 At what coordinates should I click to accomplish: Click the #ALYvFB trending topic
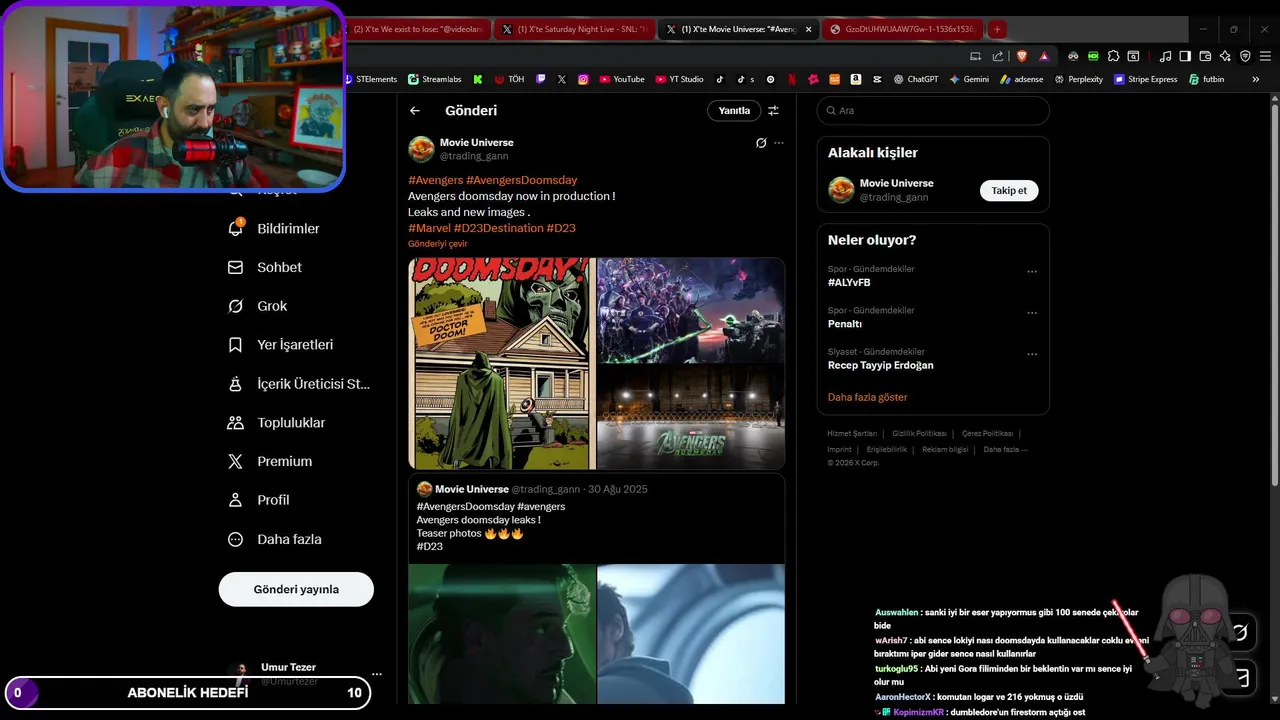(x=849, y=283)
